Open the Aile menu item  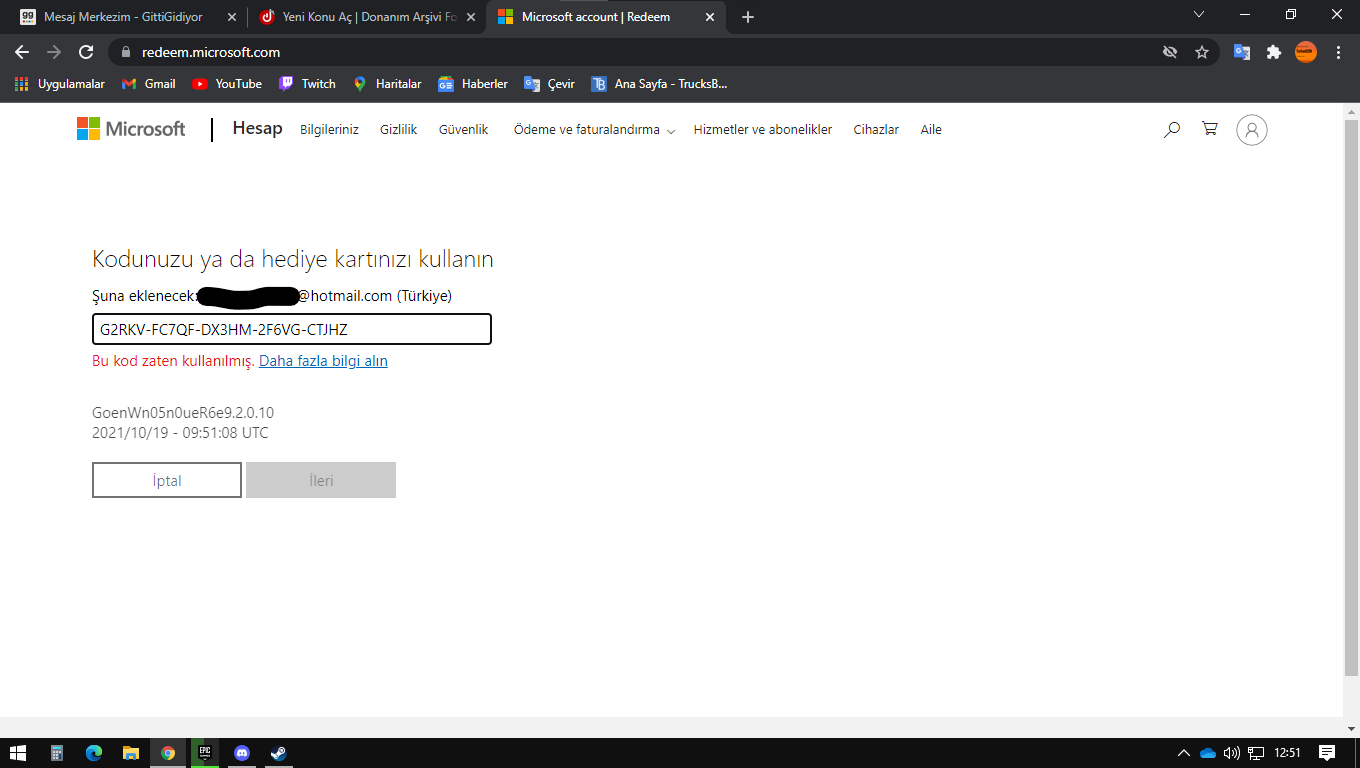click(931, 130)
